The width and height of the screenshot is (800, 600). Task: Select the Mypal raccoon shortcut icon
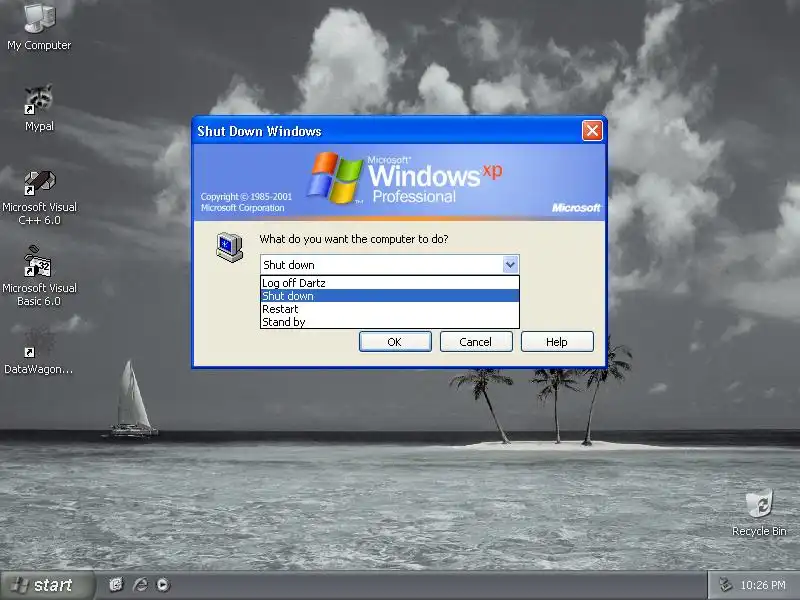39,108
